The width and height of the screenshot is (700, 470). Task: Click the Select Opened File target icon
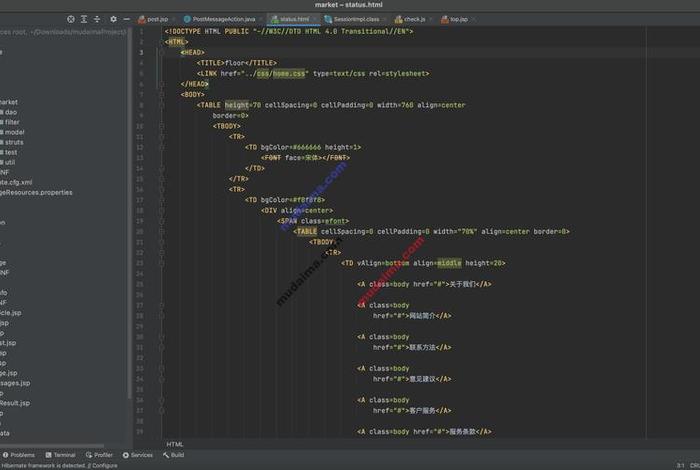[71, 19]
